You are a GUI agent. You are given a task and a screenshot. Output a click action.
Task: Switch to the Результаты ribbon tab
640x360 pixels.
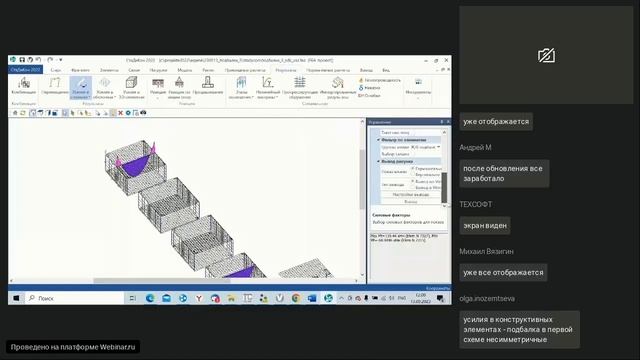point(286,70)
